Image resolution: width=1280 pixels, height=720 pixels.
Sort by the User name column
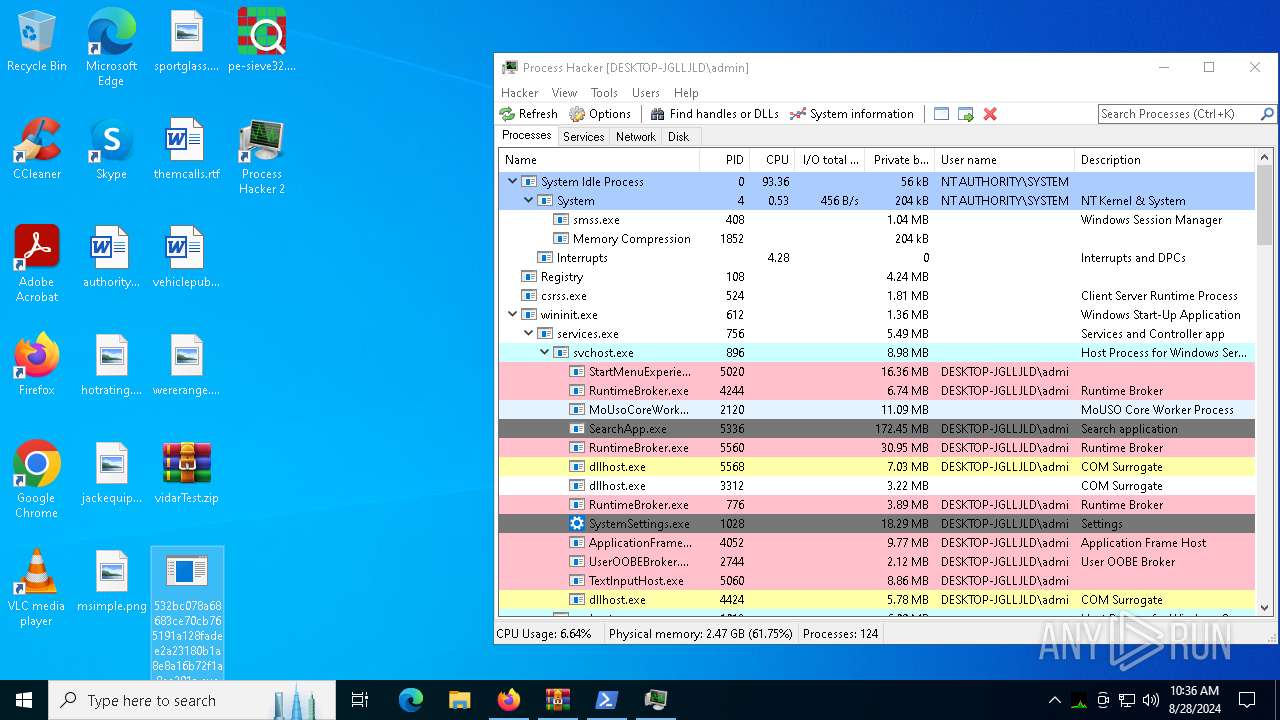1004,160
